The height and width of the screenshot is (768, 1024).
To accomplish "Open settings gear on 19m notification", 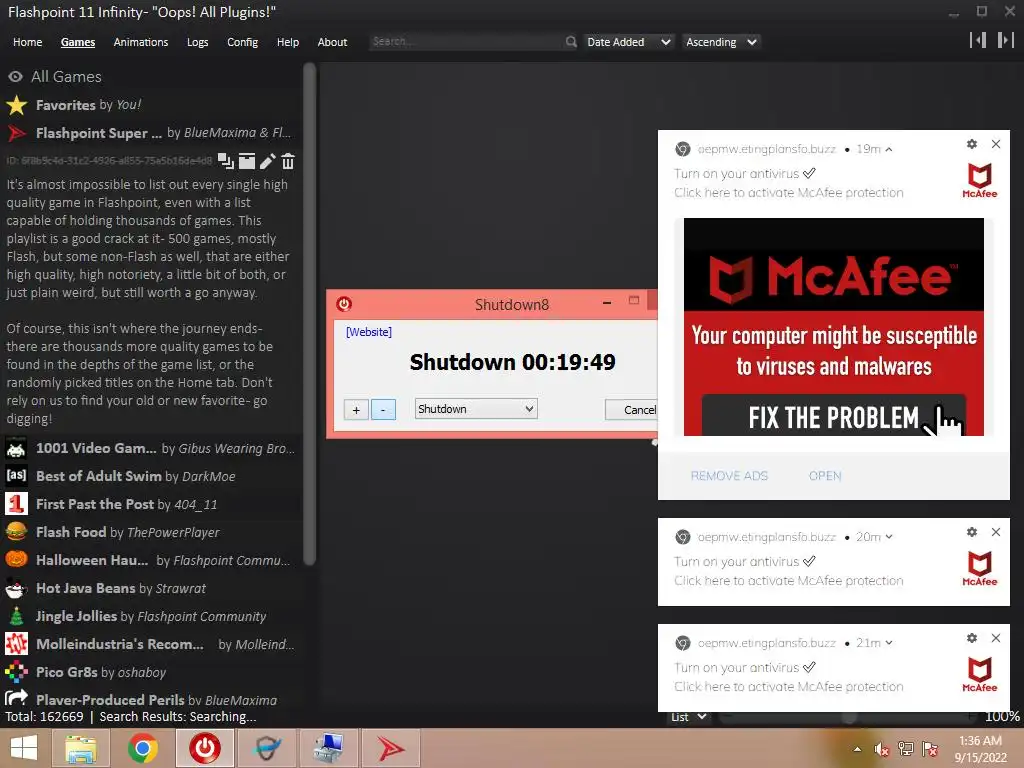I will point(972,144).
